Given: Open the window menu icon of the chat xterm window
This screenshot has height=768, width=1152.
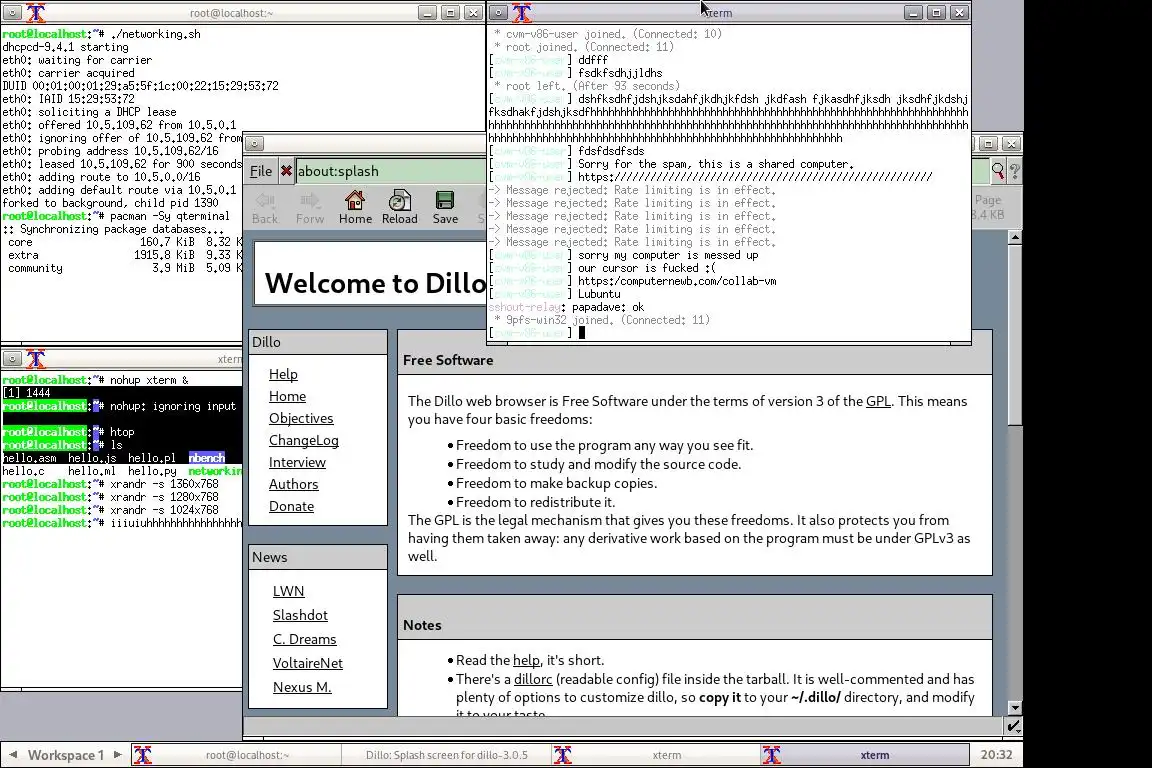Looking at the screenshot, I should pos(498,12).
